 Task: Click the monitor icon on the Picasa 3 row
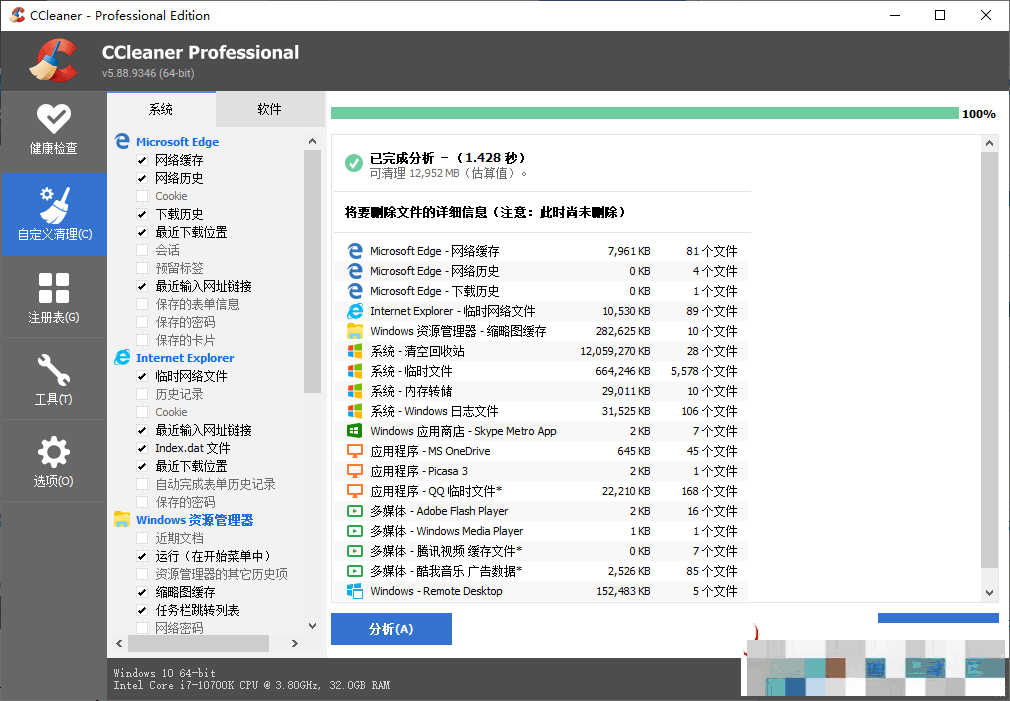354,470
